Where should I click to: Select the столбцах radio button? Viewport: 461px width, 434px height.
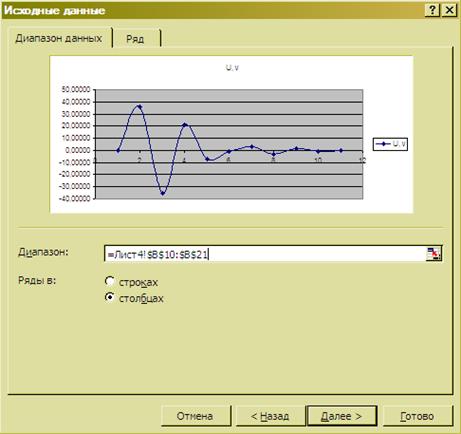109,297
